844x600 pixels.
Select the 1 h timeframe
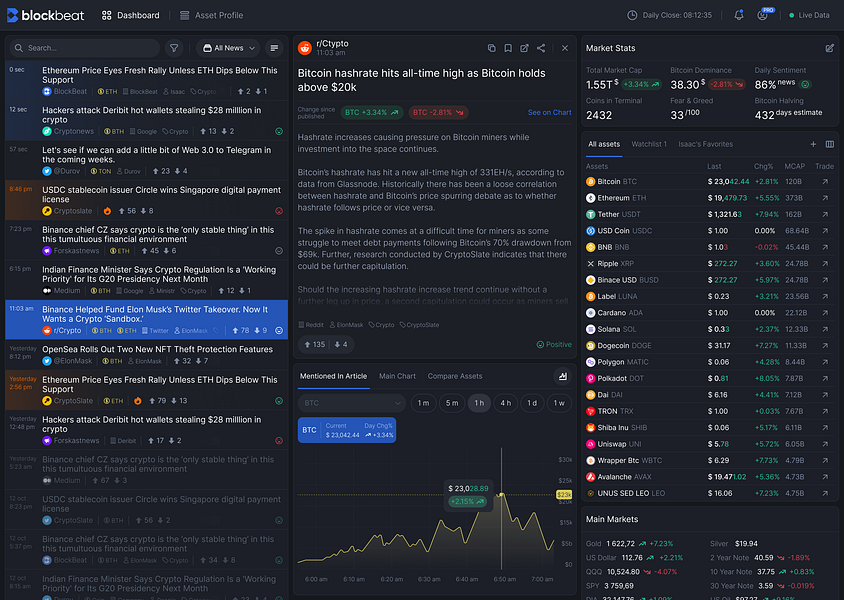pos(479,403)
